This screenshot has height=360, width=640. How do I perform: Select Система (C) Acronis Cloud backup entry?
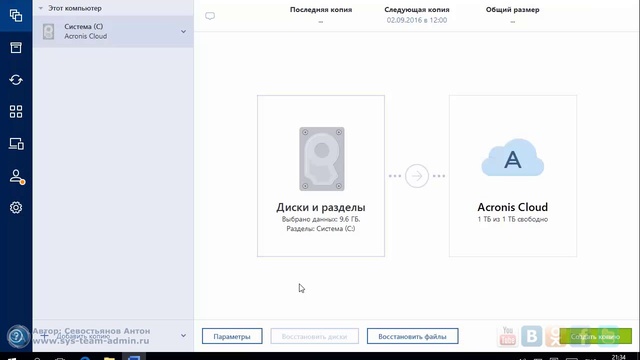pyautogui.click(x=113, y=31)
